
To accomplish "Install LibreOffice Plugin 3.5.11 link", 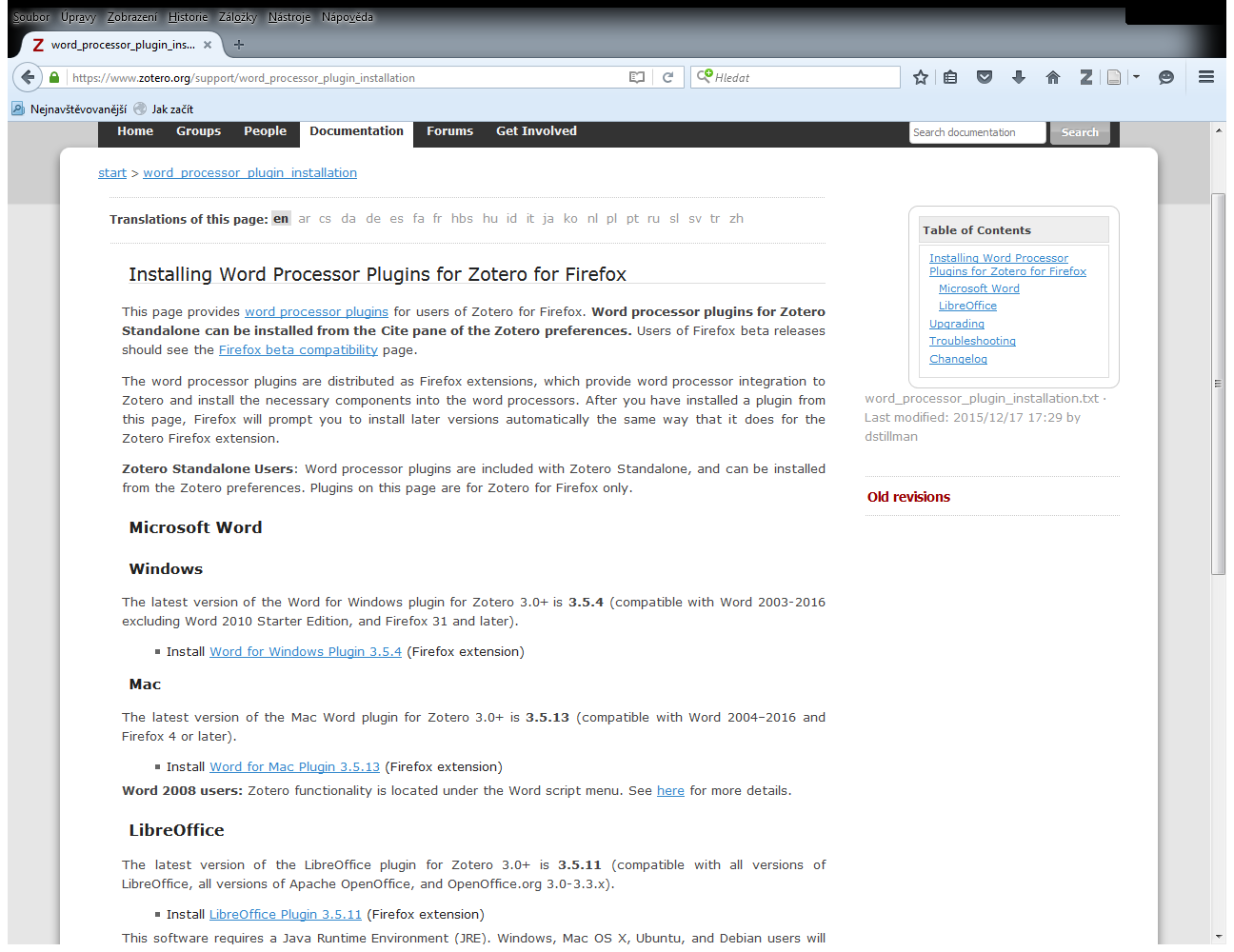I will [286, 914].
